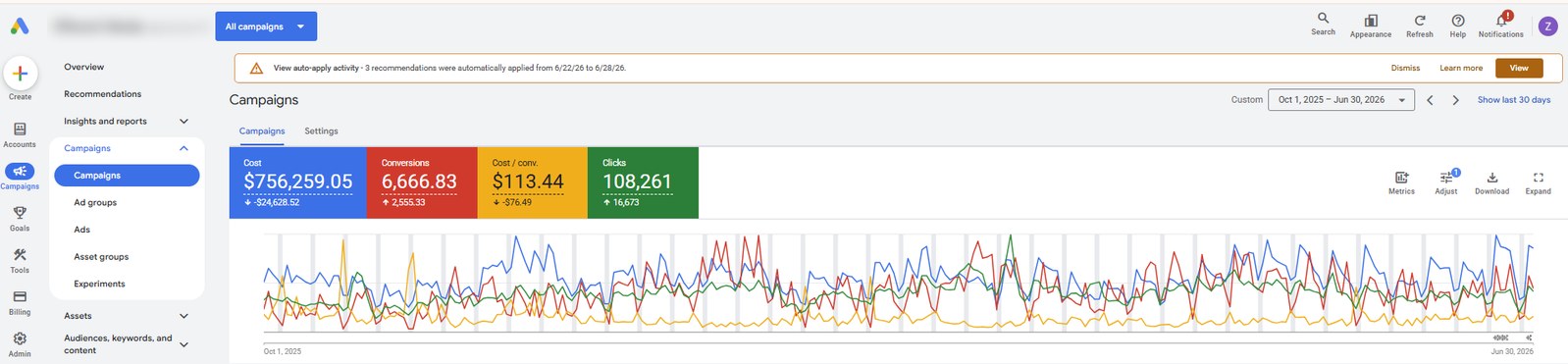Select the blue Cost metric card
Viewport: 1568px width, 364px height.
(x=297, y=182)
